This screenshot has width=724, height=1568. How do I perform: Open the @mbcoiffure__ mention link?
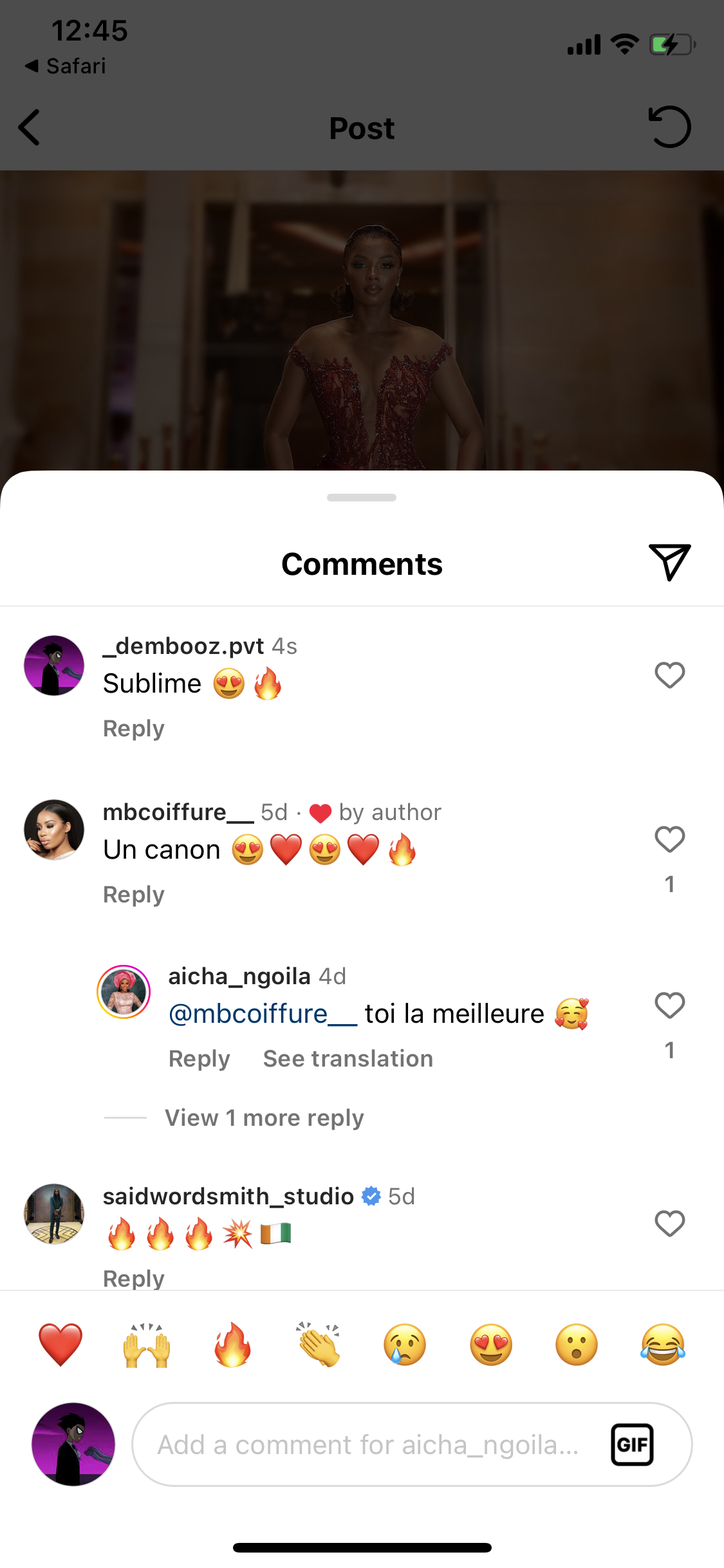263,1014
